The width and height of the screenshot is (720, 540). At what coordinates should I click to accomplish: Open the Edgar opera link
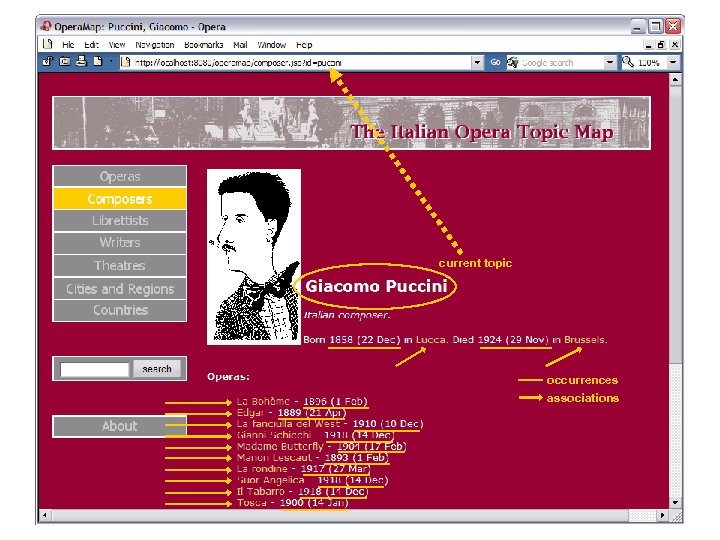(250, 412)
